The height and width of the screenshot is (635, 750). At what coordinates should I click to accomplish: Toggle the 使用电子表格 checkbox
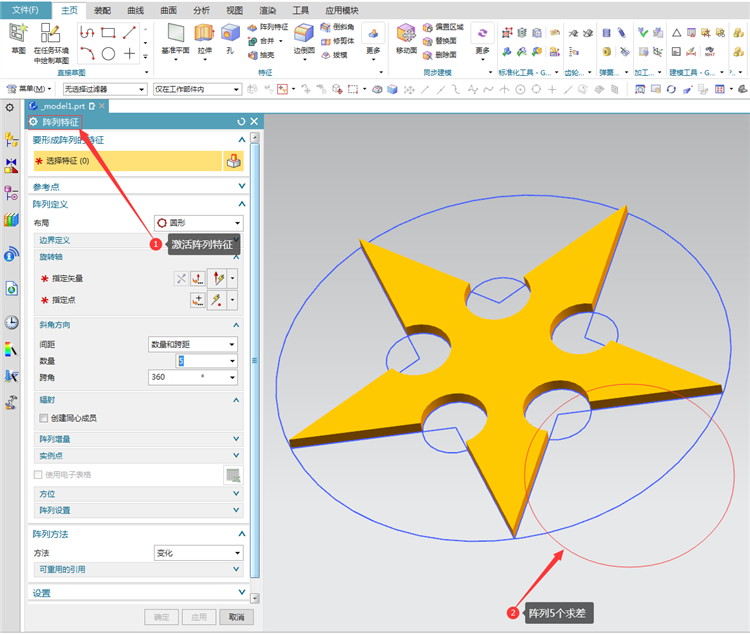(x=38, y=475)
